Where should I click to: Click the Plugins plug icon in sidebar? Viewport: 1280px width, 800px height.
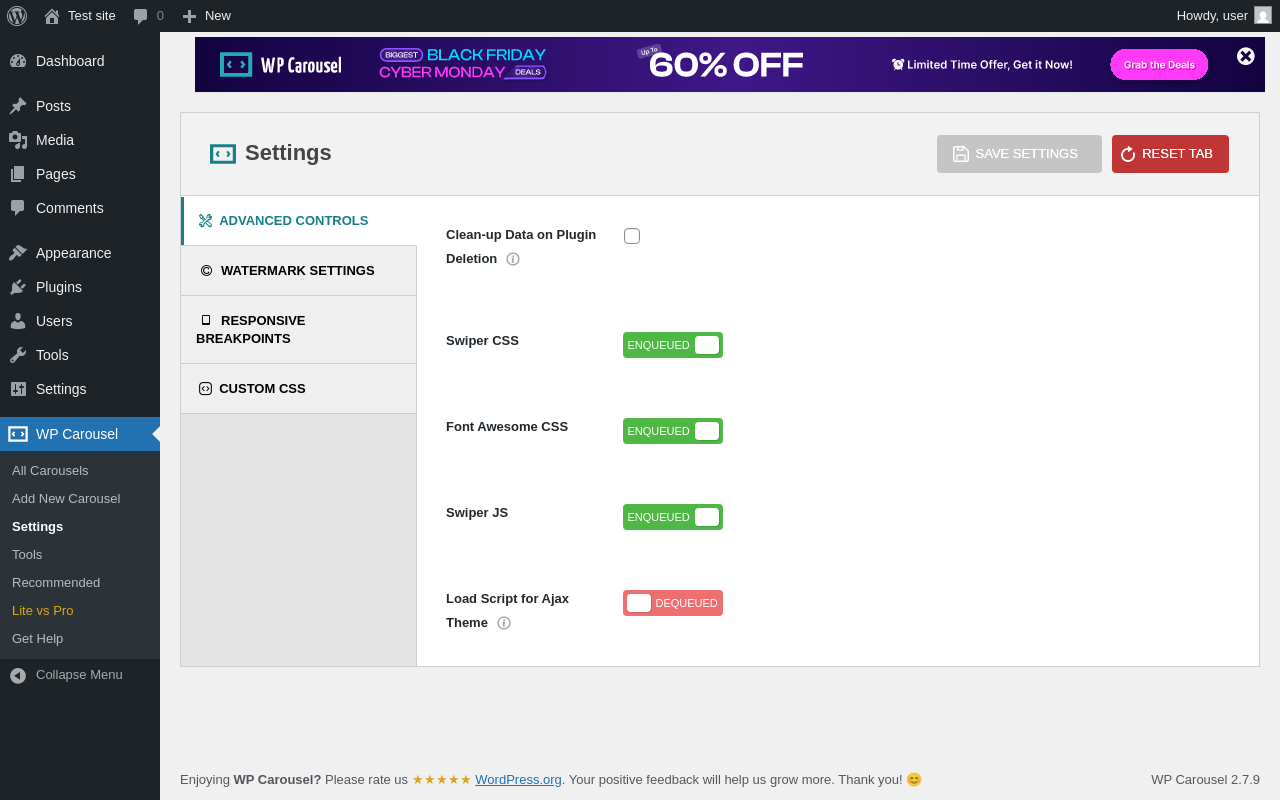click(x=18, y=287)
